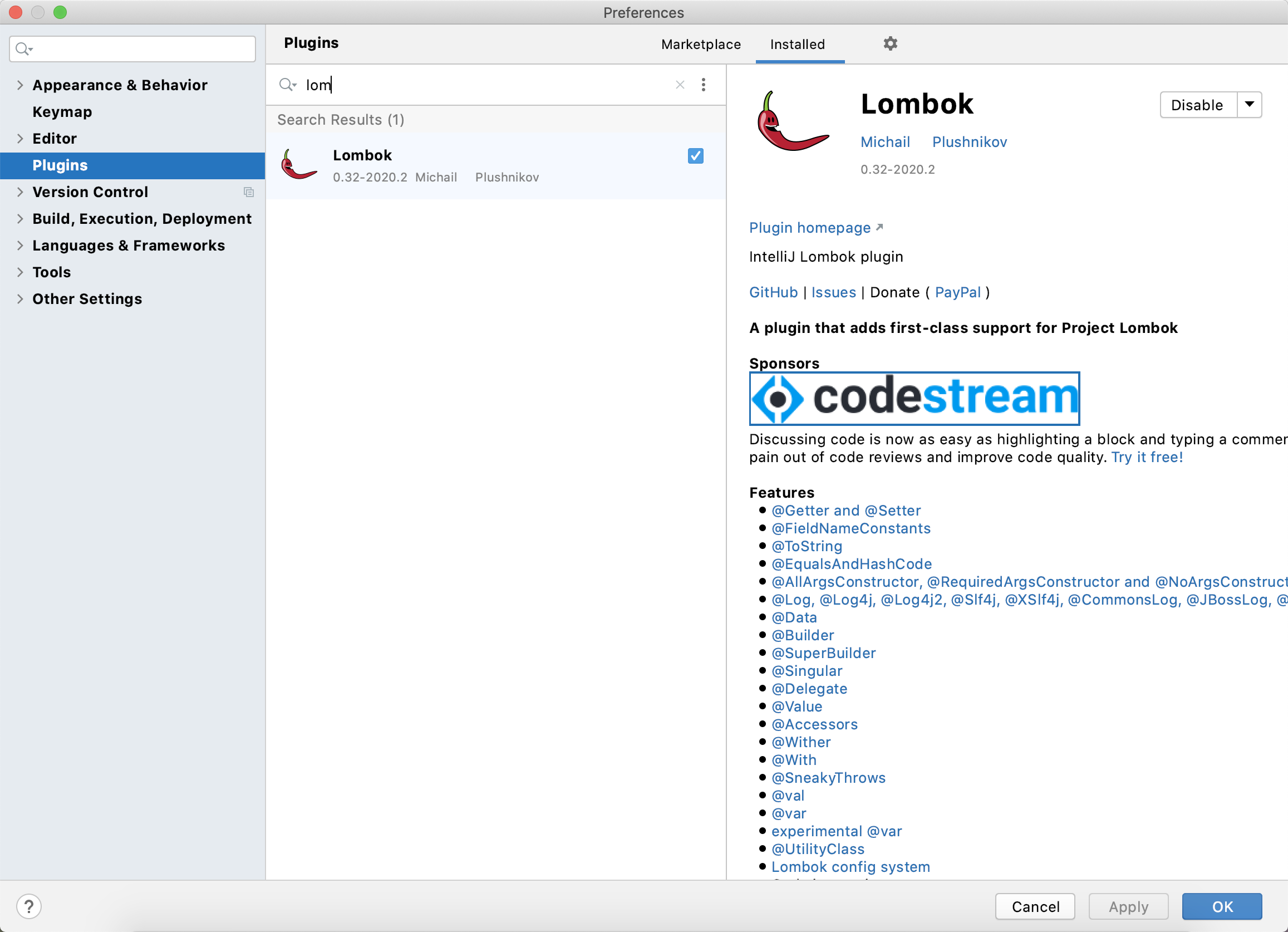This screenshot has height=932, width=1288.
Task: Switch to the Marketplace tab
Action: 700,45
